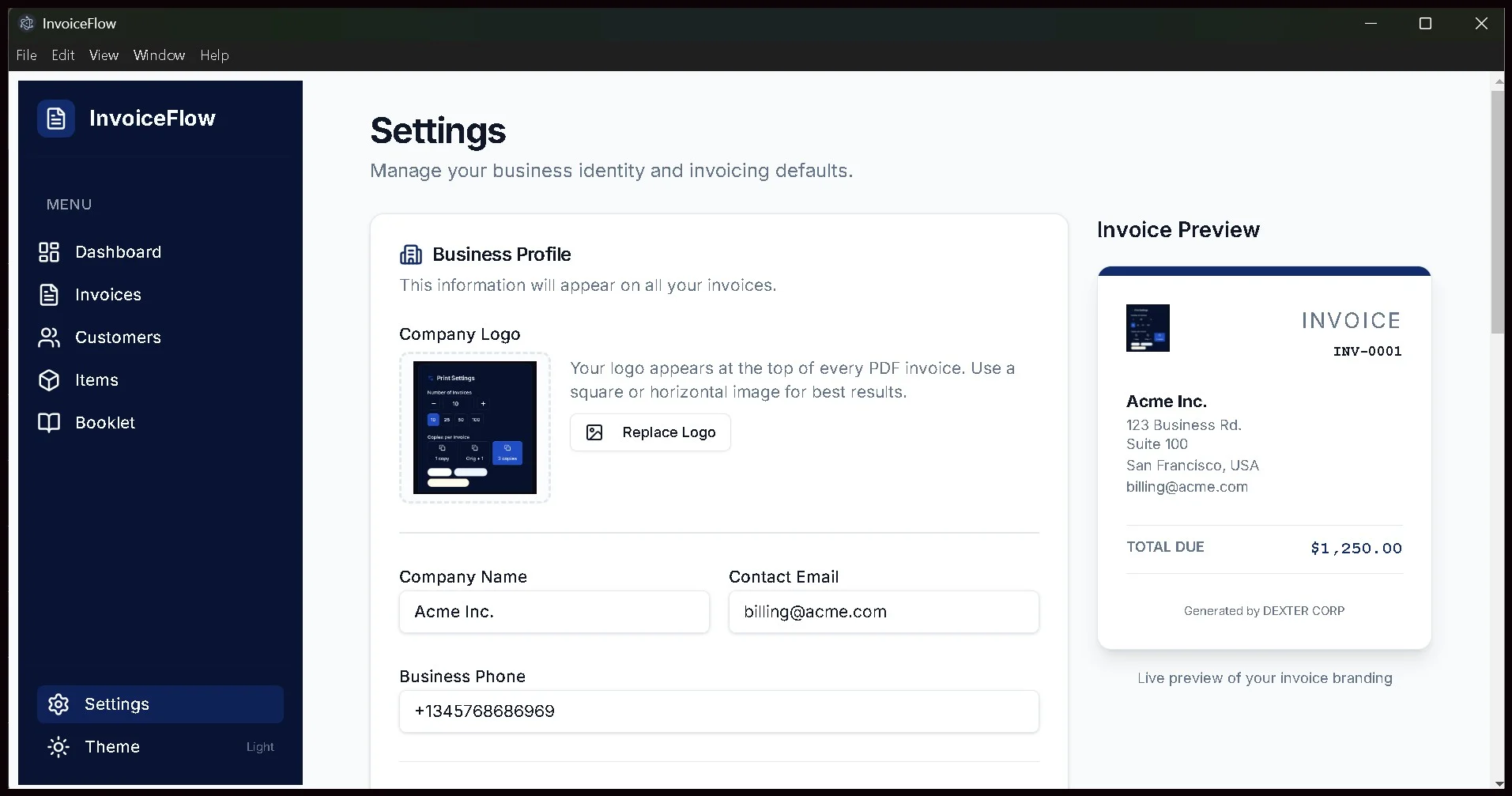This screenshot has height=796, width=1512.
Task: Click the Company Name input showing Acme Inc.
Action: tap(553, 611)
